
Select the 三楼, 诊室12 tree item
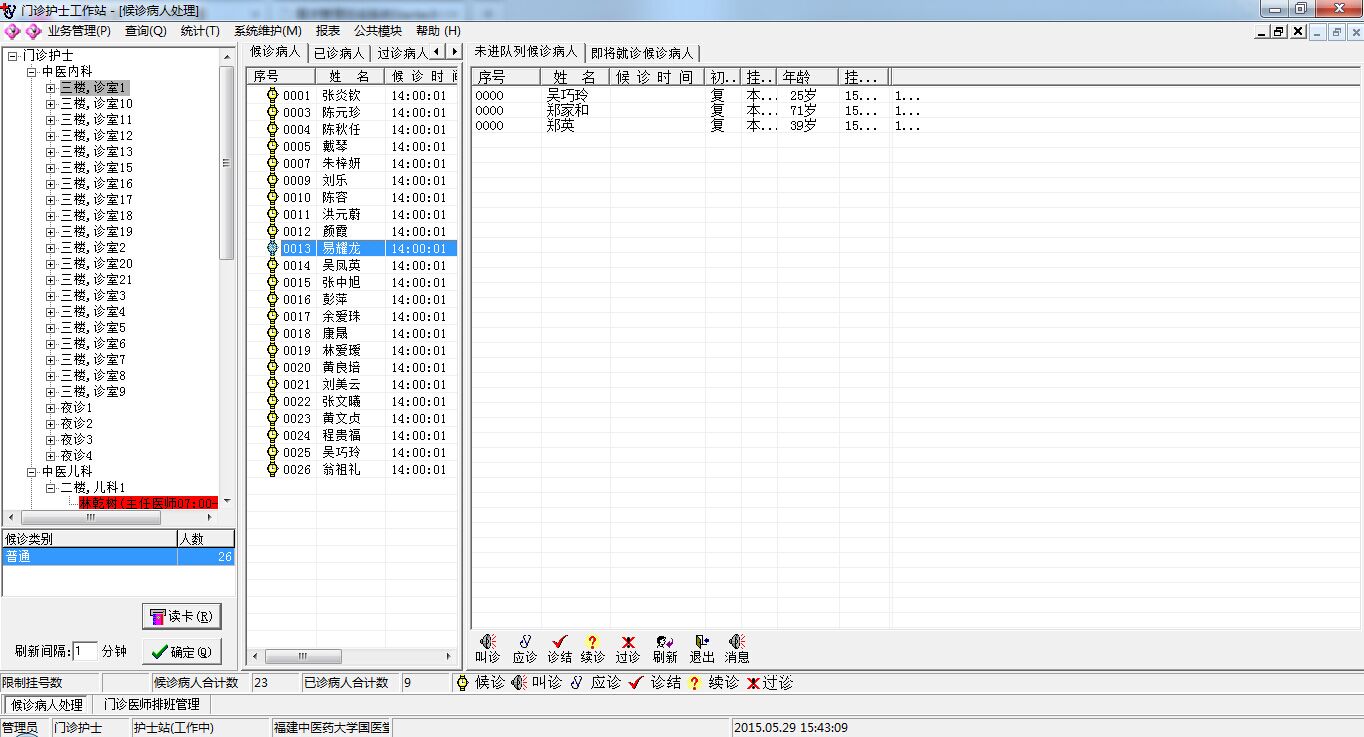(96, 136)
